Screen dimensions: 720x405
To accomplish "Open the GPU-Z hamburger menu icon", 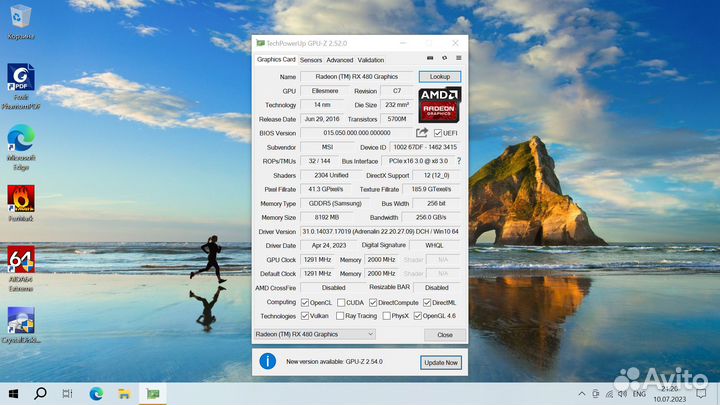I will [458, 60].
